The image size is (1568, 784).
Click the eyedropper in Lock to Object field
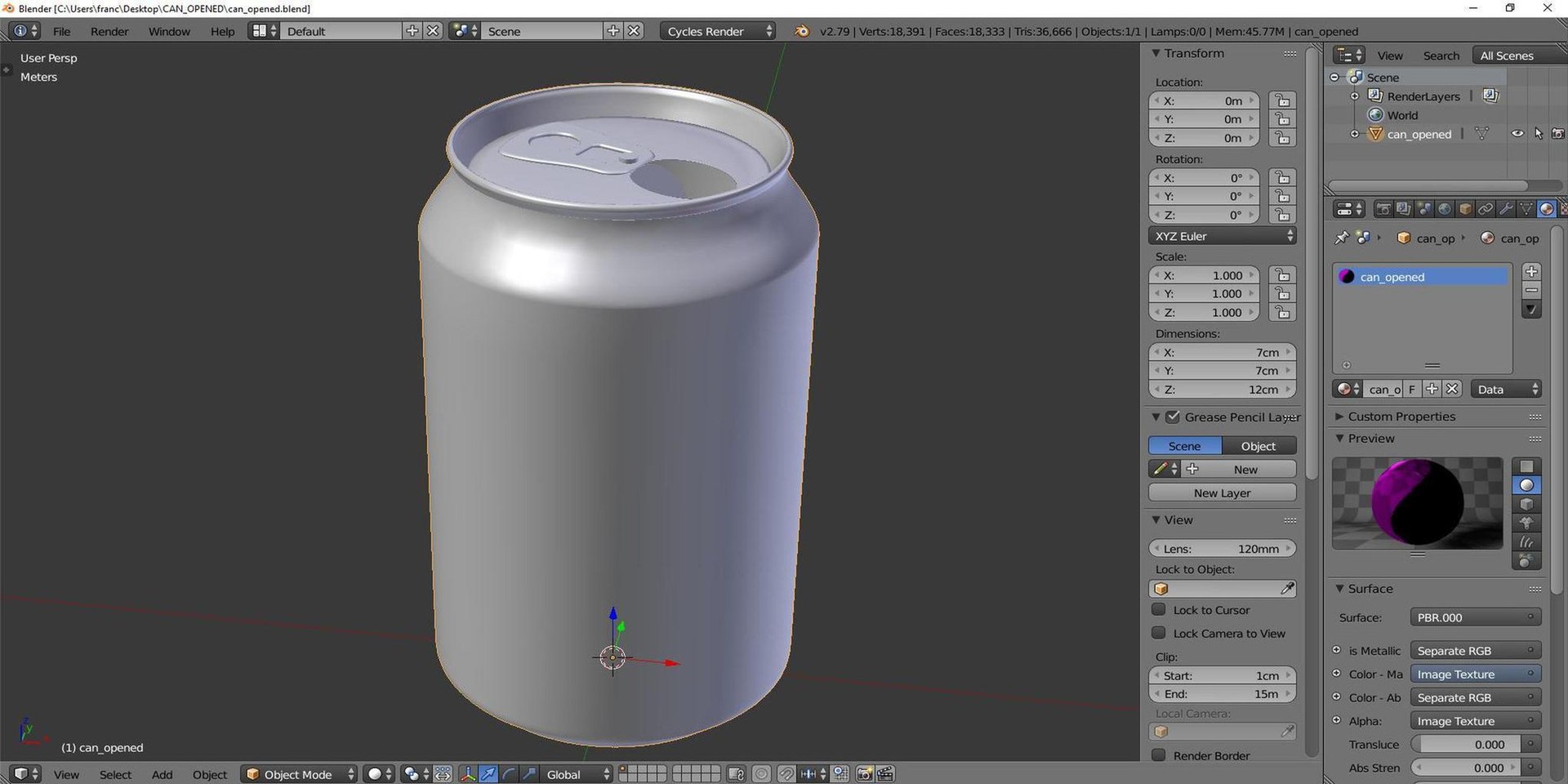[1286, 589]
